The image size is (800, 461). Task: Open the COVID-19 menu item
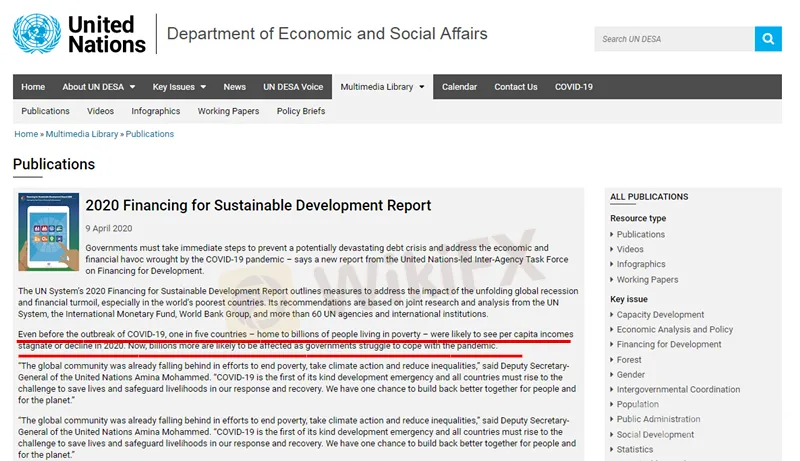pyautogui.click(x=573, y=87)
